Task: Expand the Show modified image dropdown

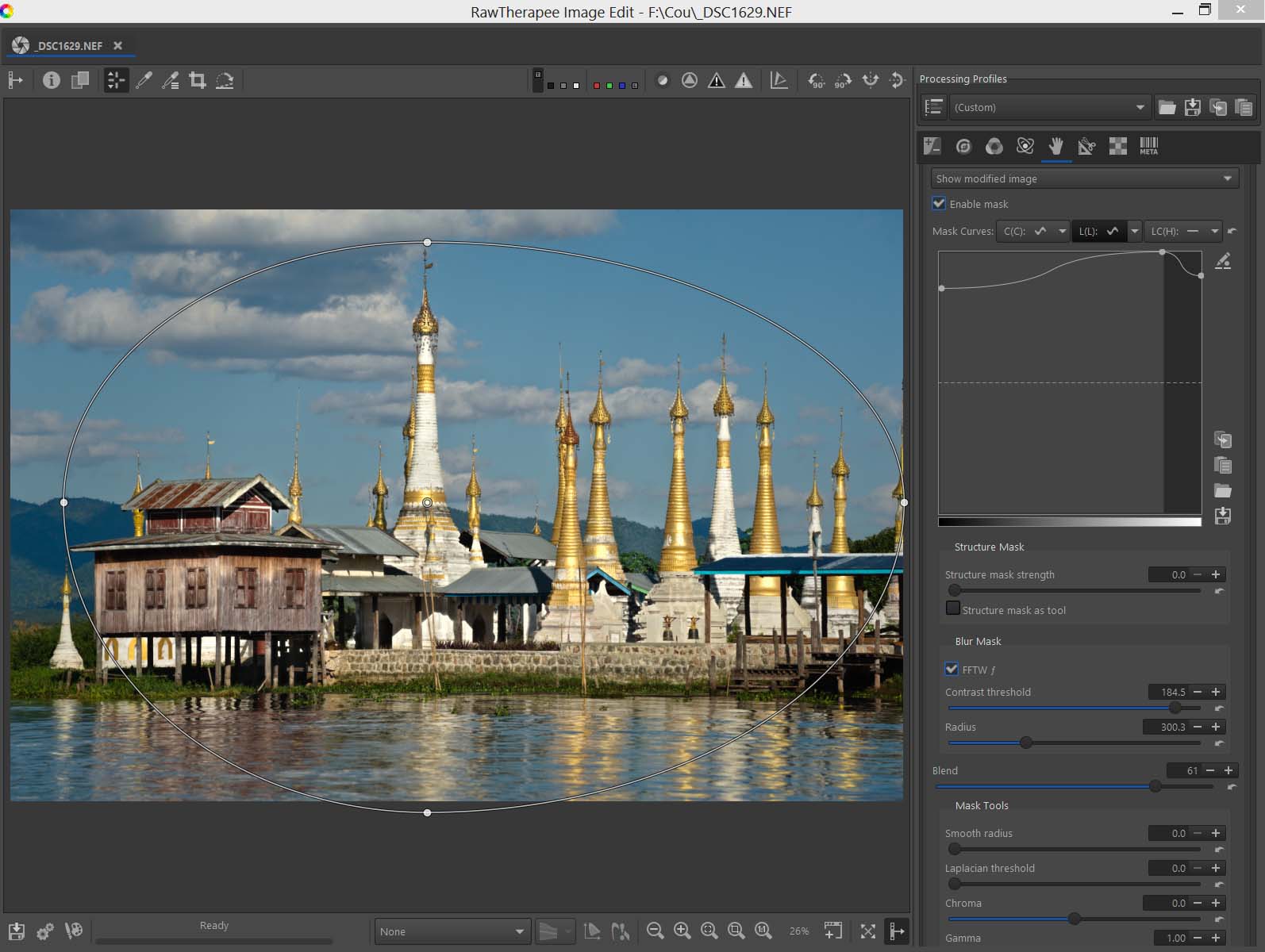Action: coord(1084,178)
